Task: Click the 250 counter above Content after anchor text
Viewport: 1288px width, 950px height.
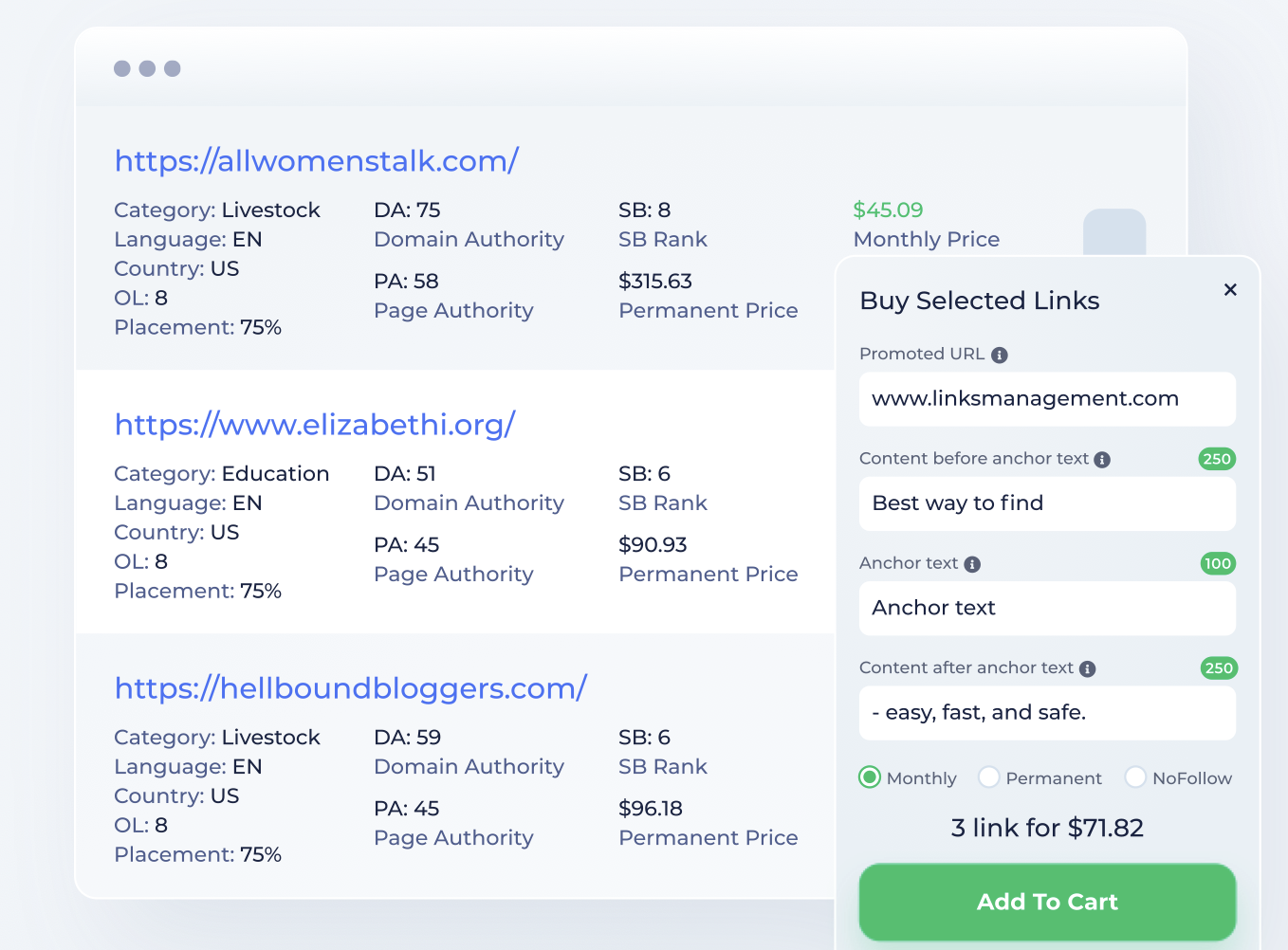Action: [1217, 668]
